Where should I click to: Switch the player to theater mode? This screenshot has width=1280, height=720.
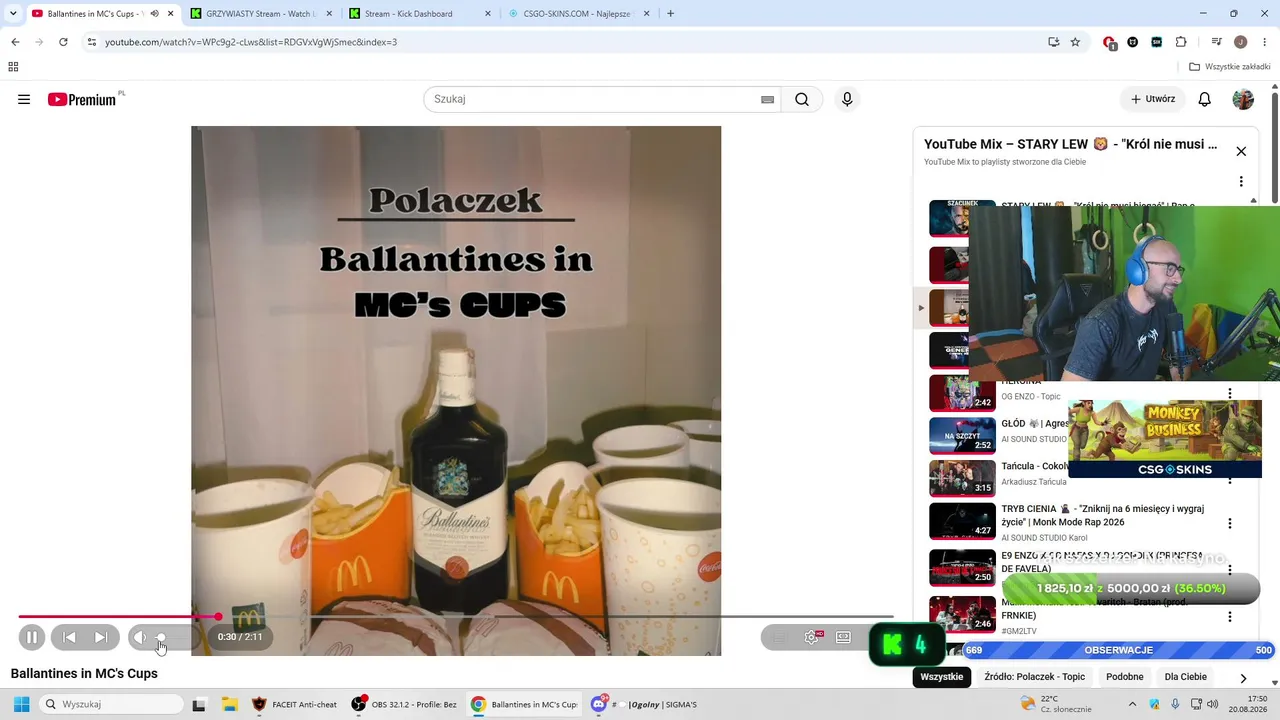843,637
